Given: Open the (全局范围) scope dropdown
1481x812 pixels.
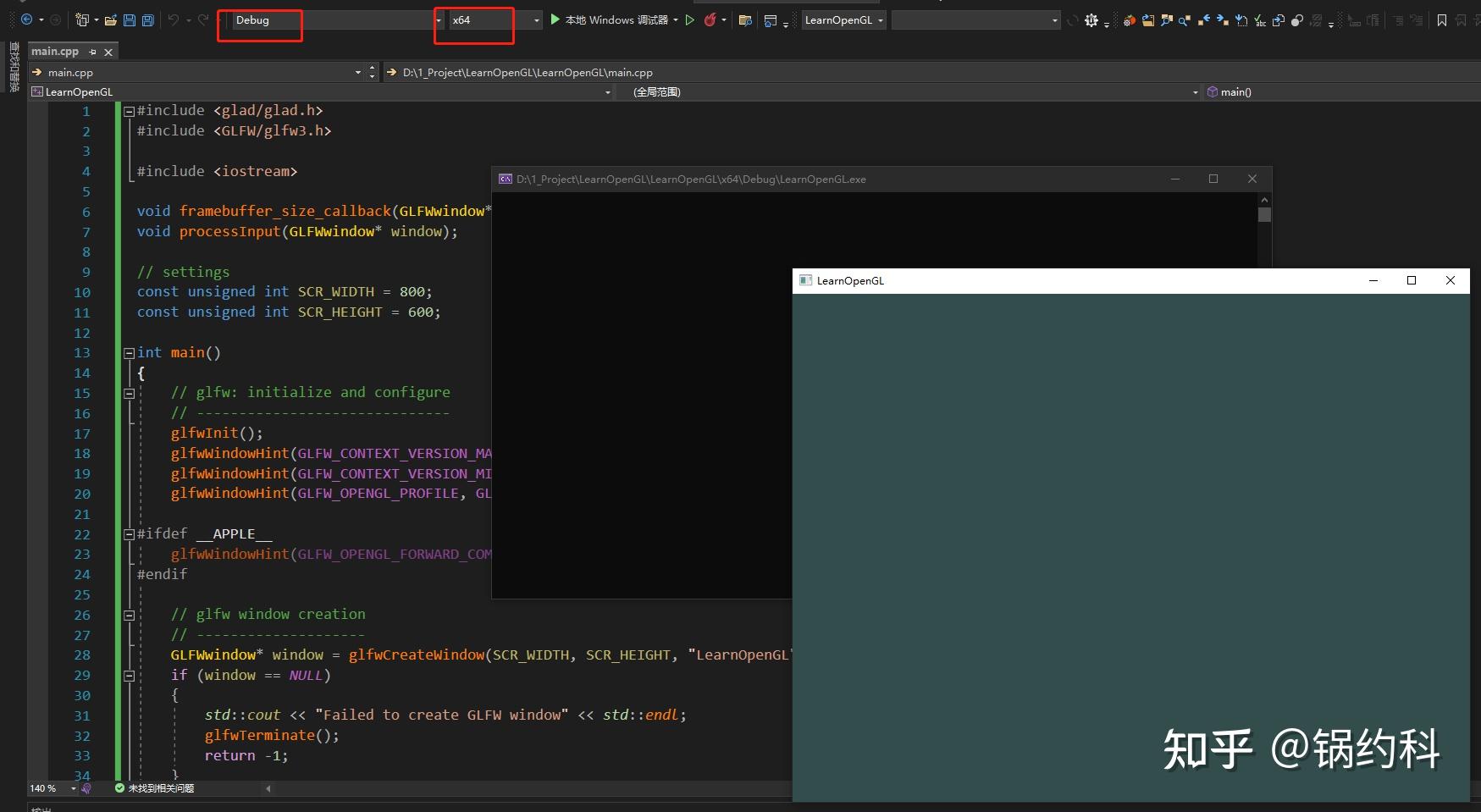Looking at the screenshot, I should [1195, 91].
